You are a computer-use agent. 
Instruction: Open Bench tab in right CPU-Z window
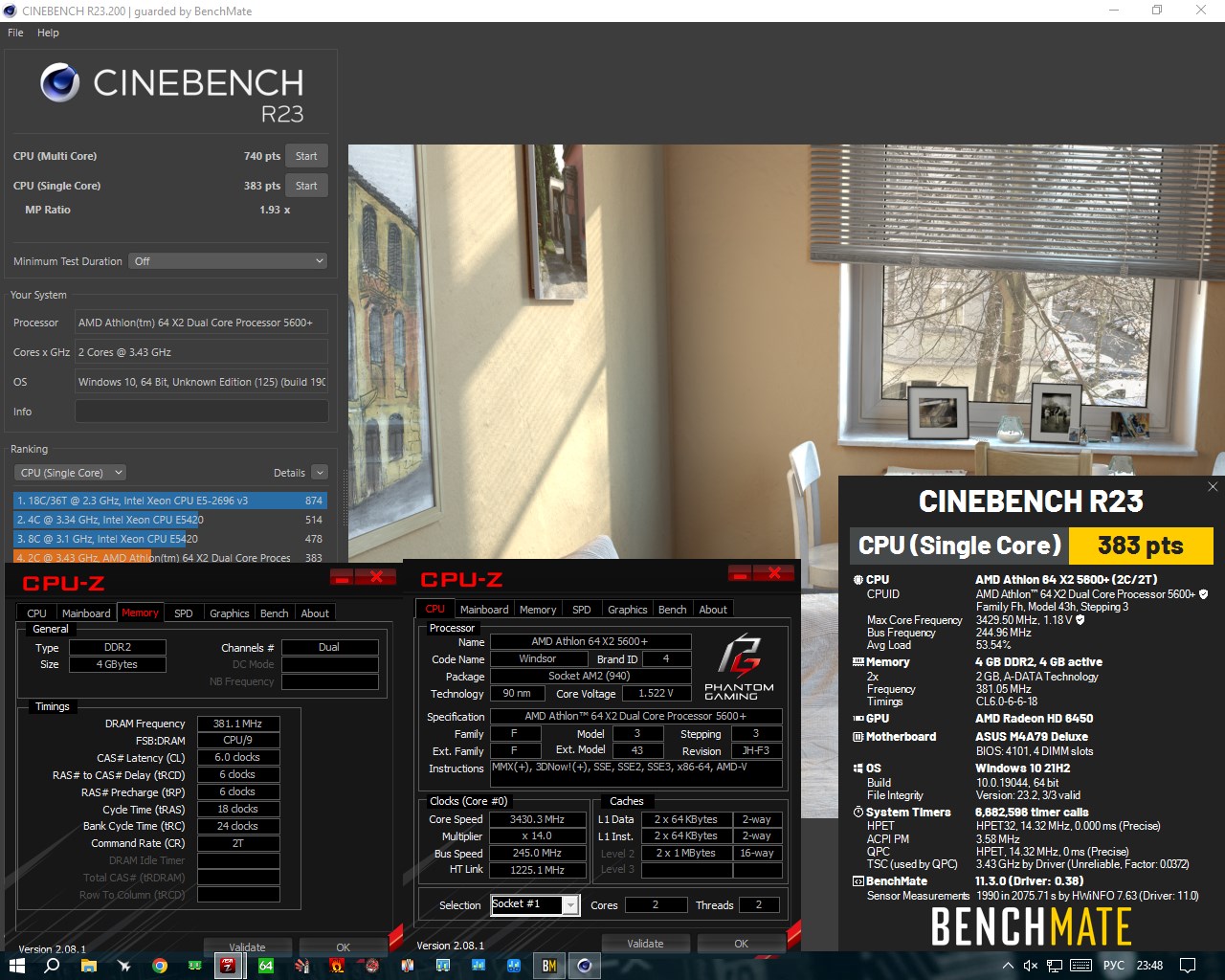tap(673, 610)
